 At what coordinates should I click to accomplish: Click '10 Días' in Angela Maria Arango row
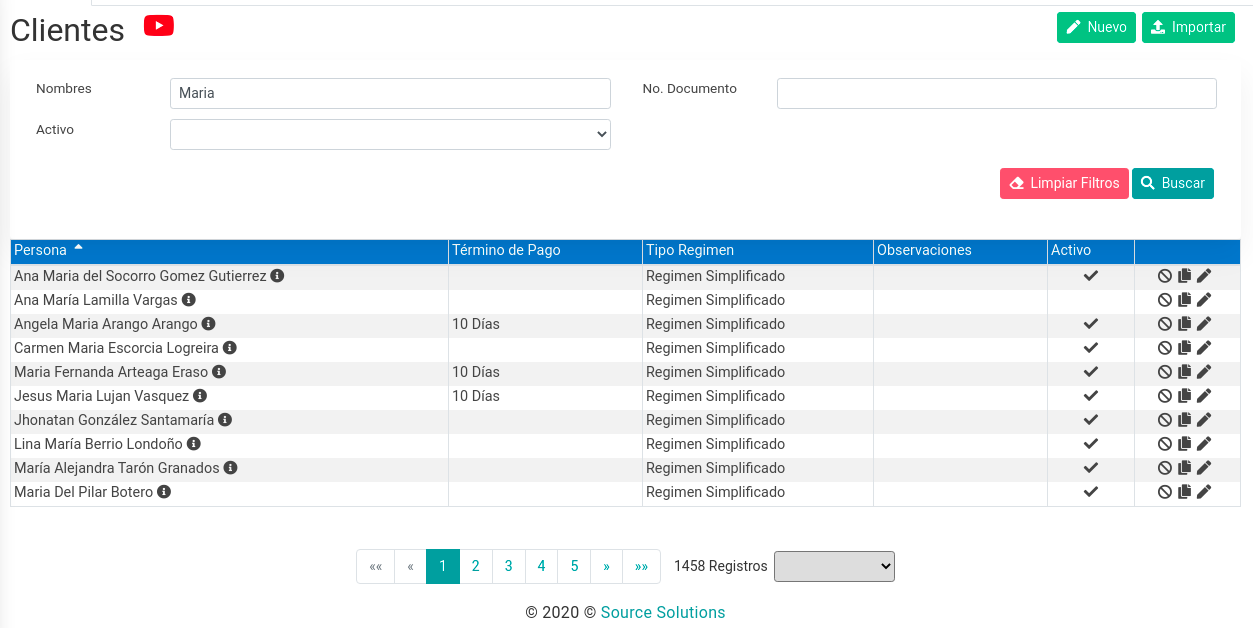click(476, 324)
